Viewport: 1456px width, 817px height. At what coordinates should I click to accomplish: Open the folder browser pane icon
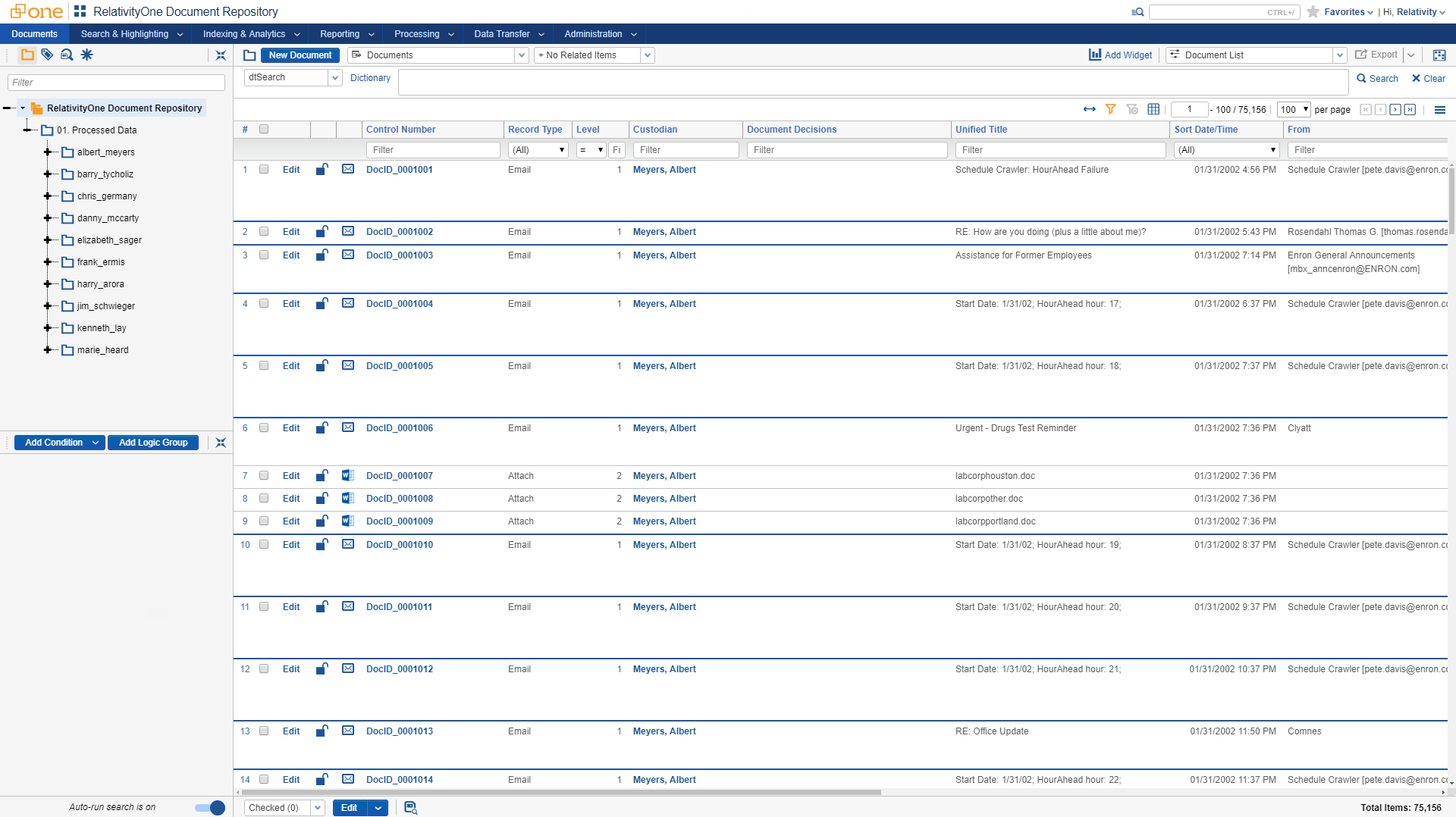coord(27,55)
